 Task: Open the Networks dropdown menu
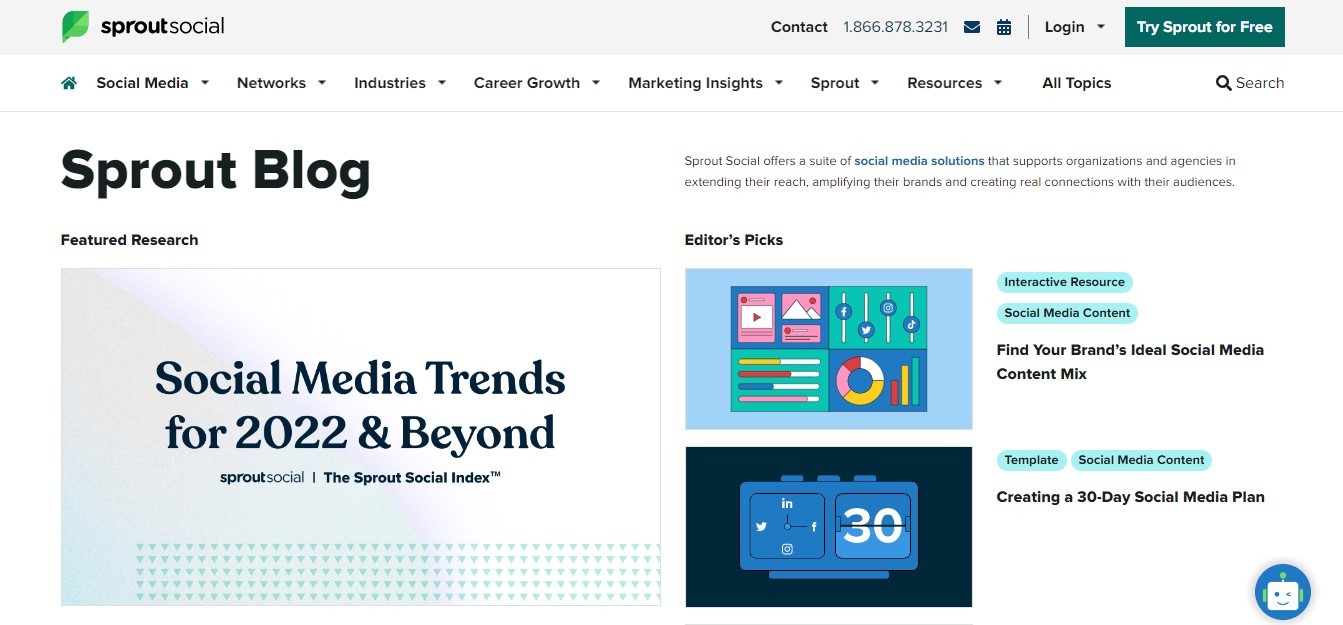[281, 83]
